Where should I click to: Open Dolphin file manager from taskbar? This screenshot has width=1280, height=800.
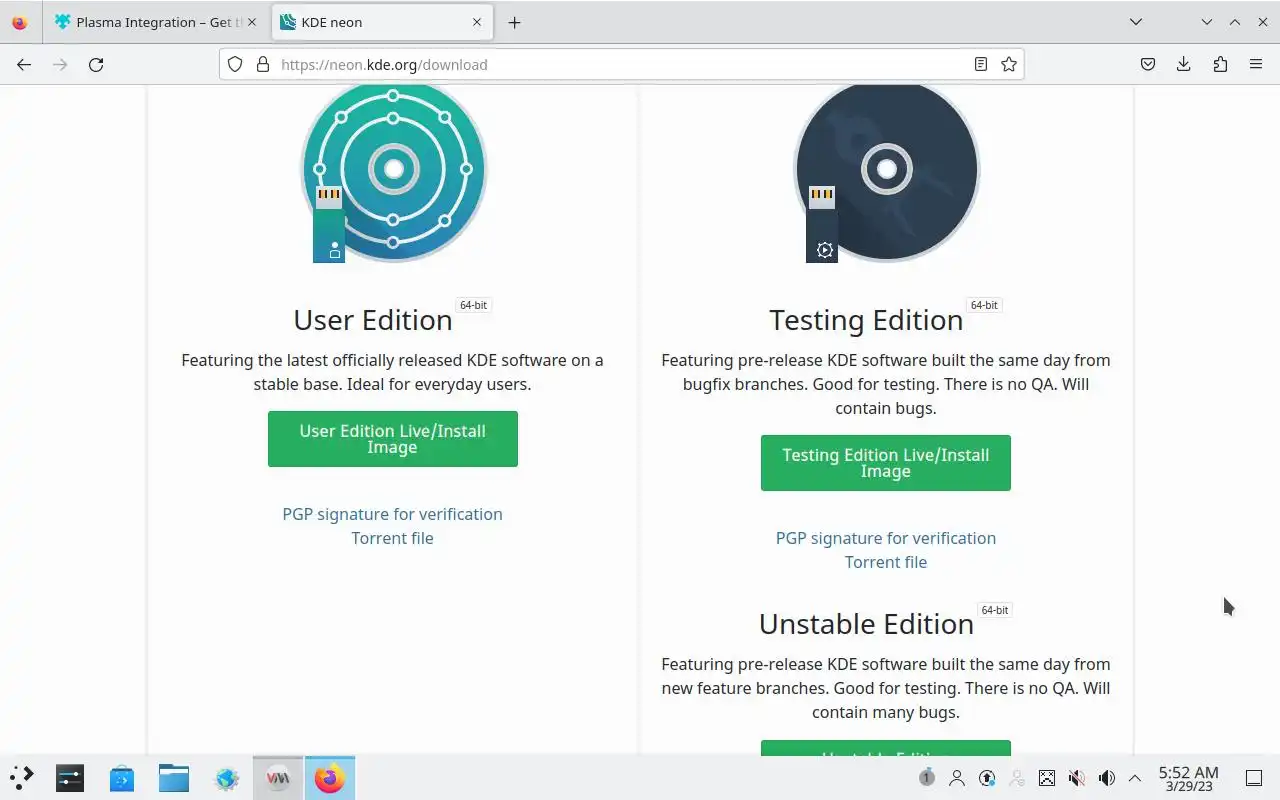(174, 778)
